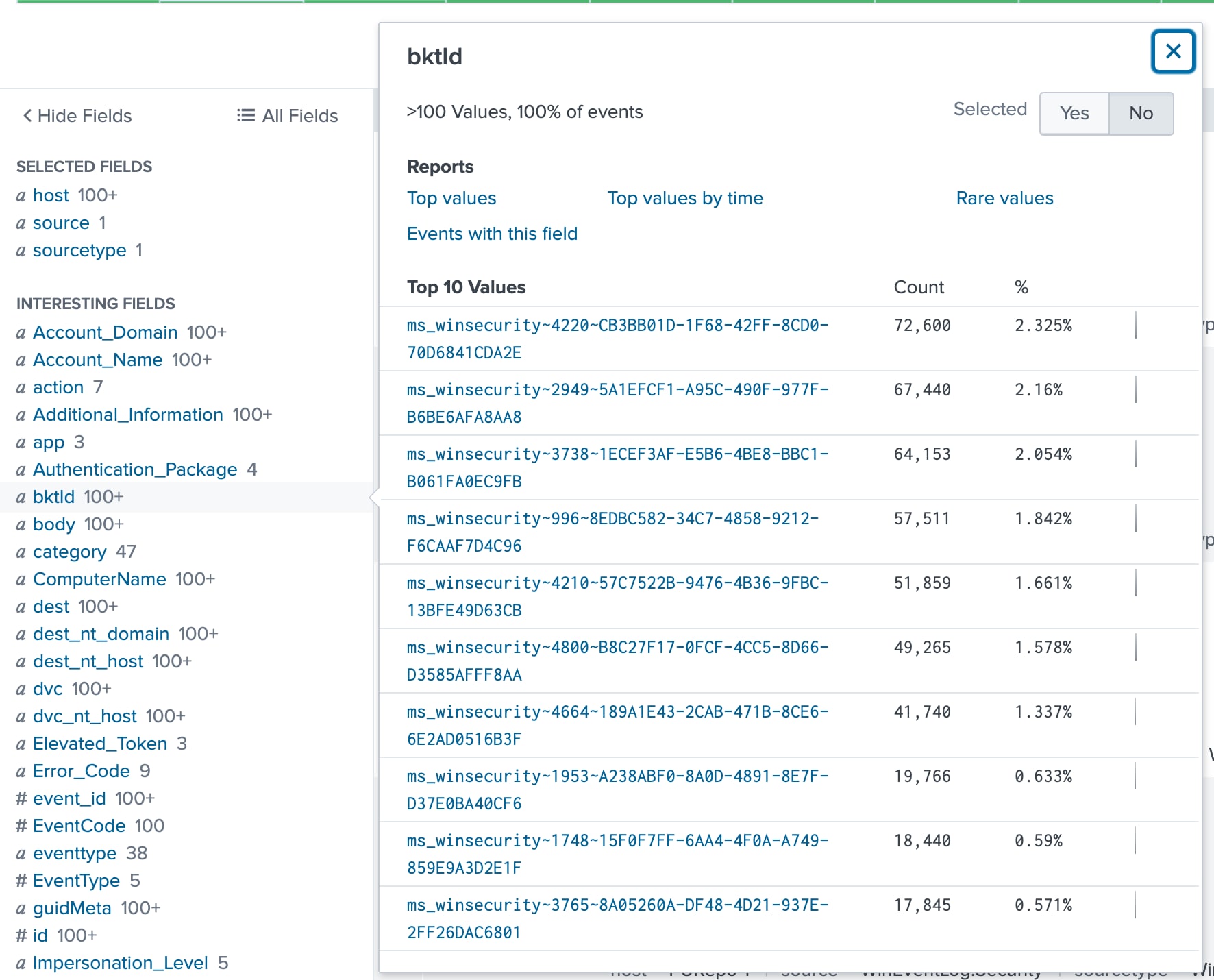Image resolution: width=1214 pixels, height=980 pixels.
Task: Filter by value ms_winsecurity~4220 bucket
Action: click(x=618, y=339)
